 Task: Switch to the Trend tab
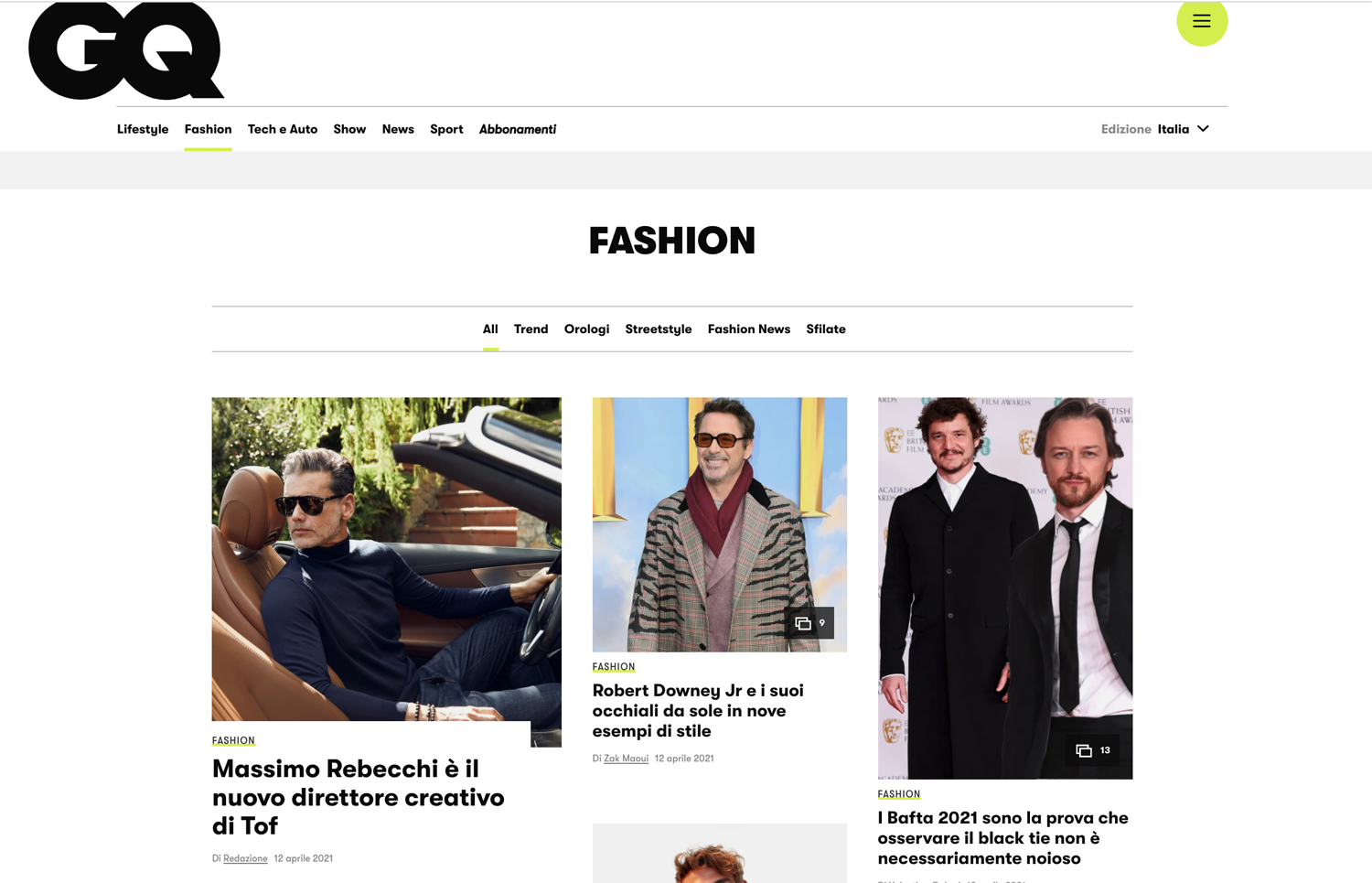531,329
